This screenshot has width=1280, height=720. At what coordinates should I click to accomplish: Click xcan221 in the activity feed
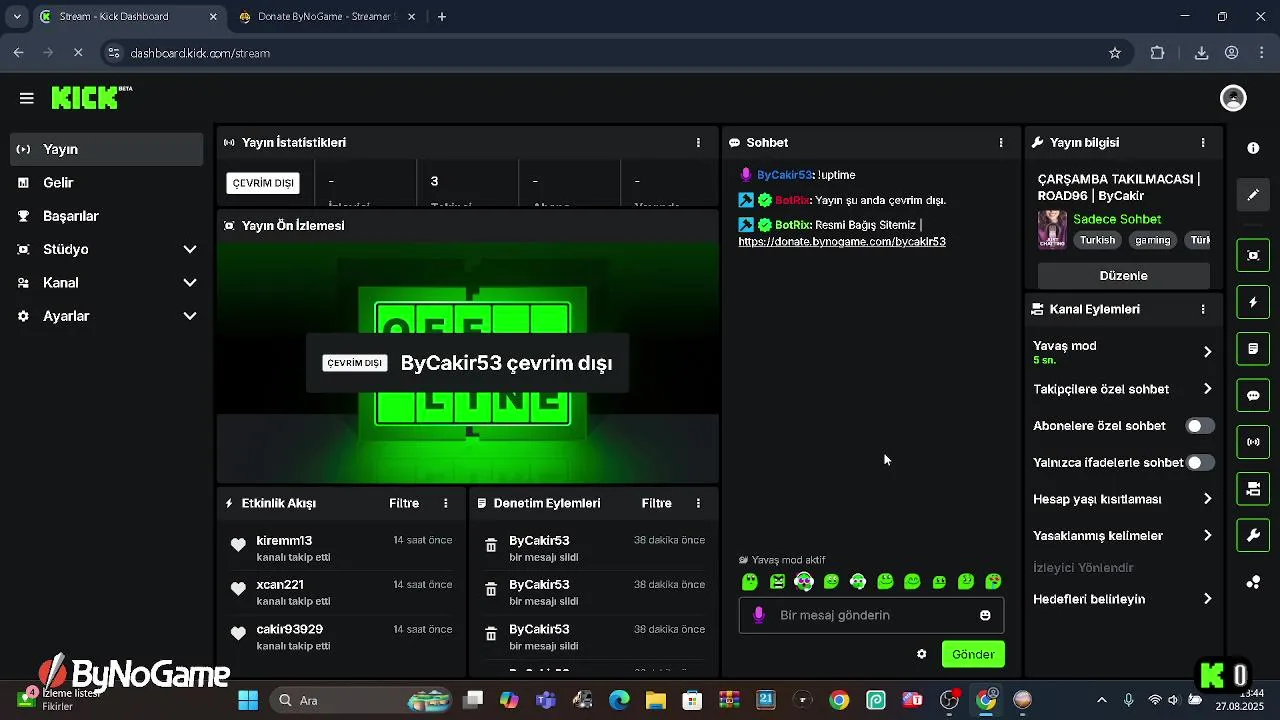click(280, 585)
